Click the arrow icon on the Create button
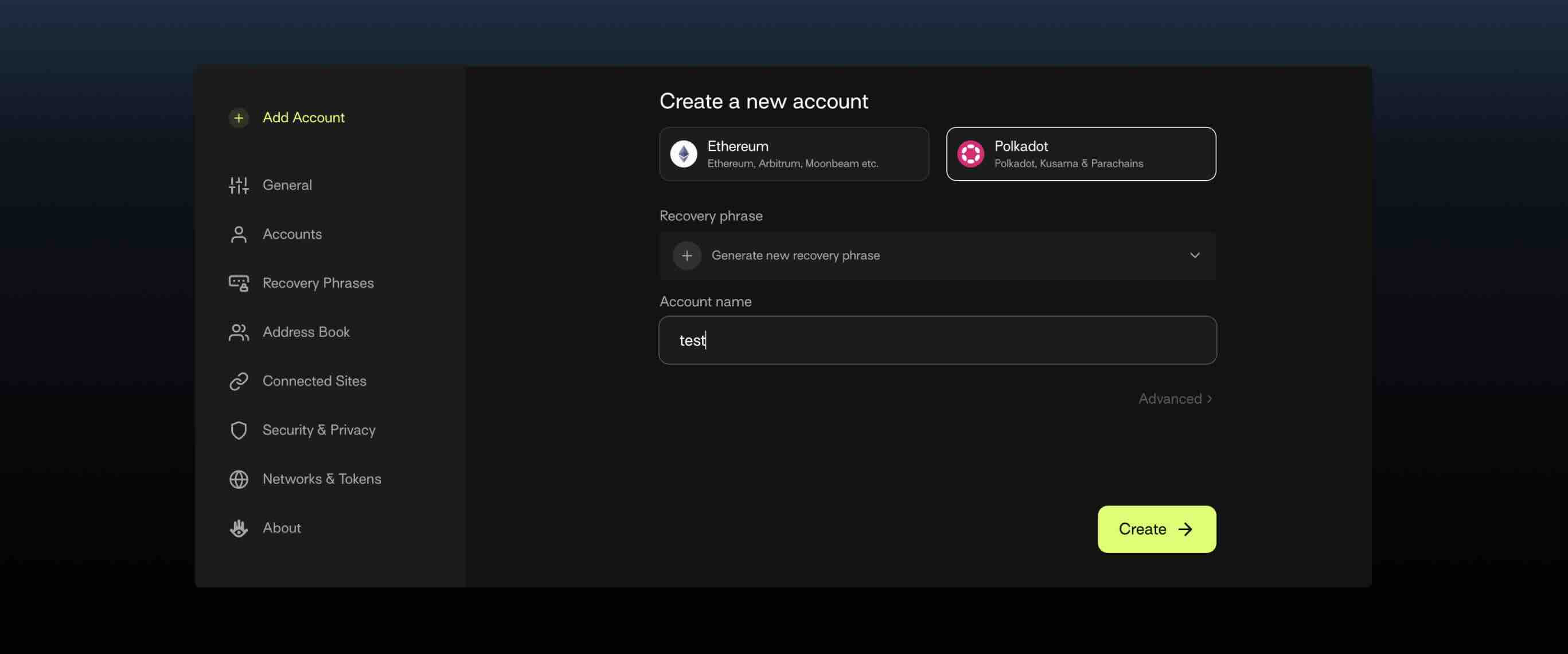Viewport: 1568px width, 654px height. (1185, 529)
